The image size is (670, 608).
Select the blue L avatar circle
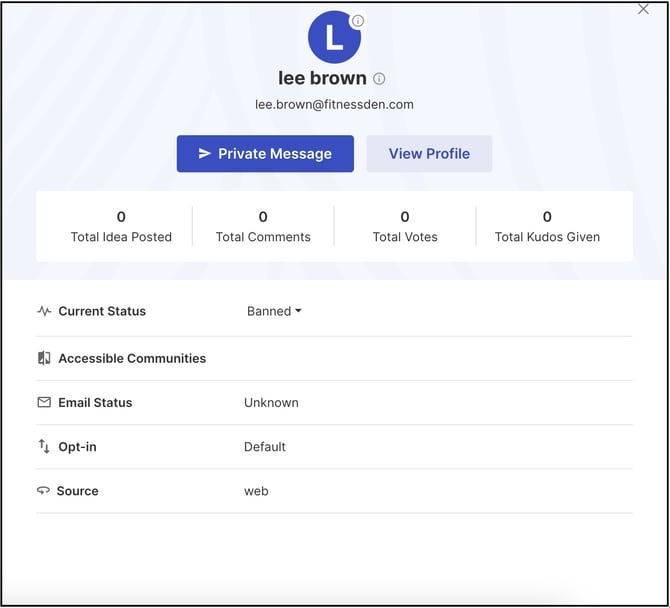point(333,38)
